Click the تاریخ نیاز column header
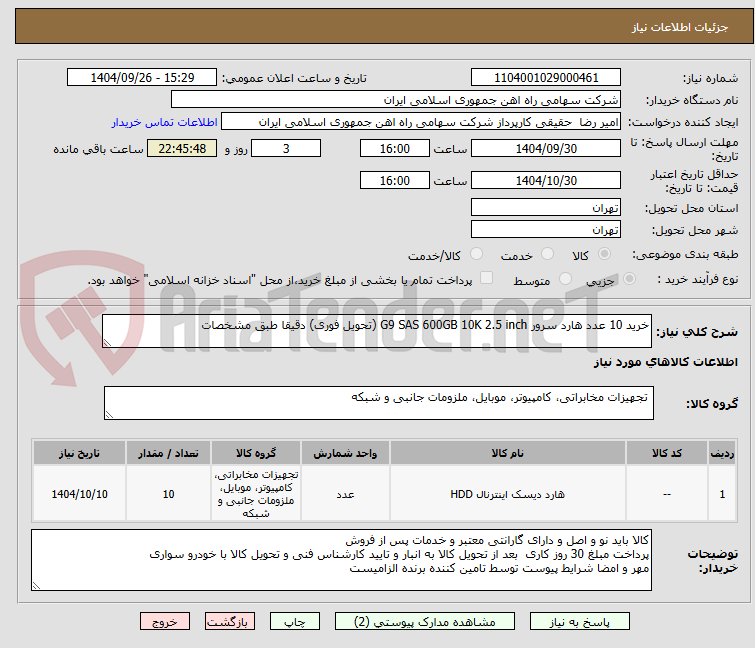The image size is (755, 648). pyautogui.click(x=79, y=453)
